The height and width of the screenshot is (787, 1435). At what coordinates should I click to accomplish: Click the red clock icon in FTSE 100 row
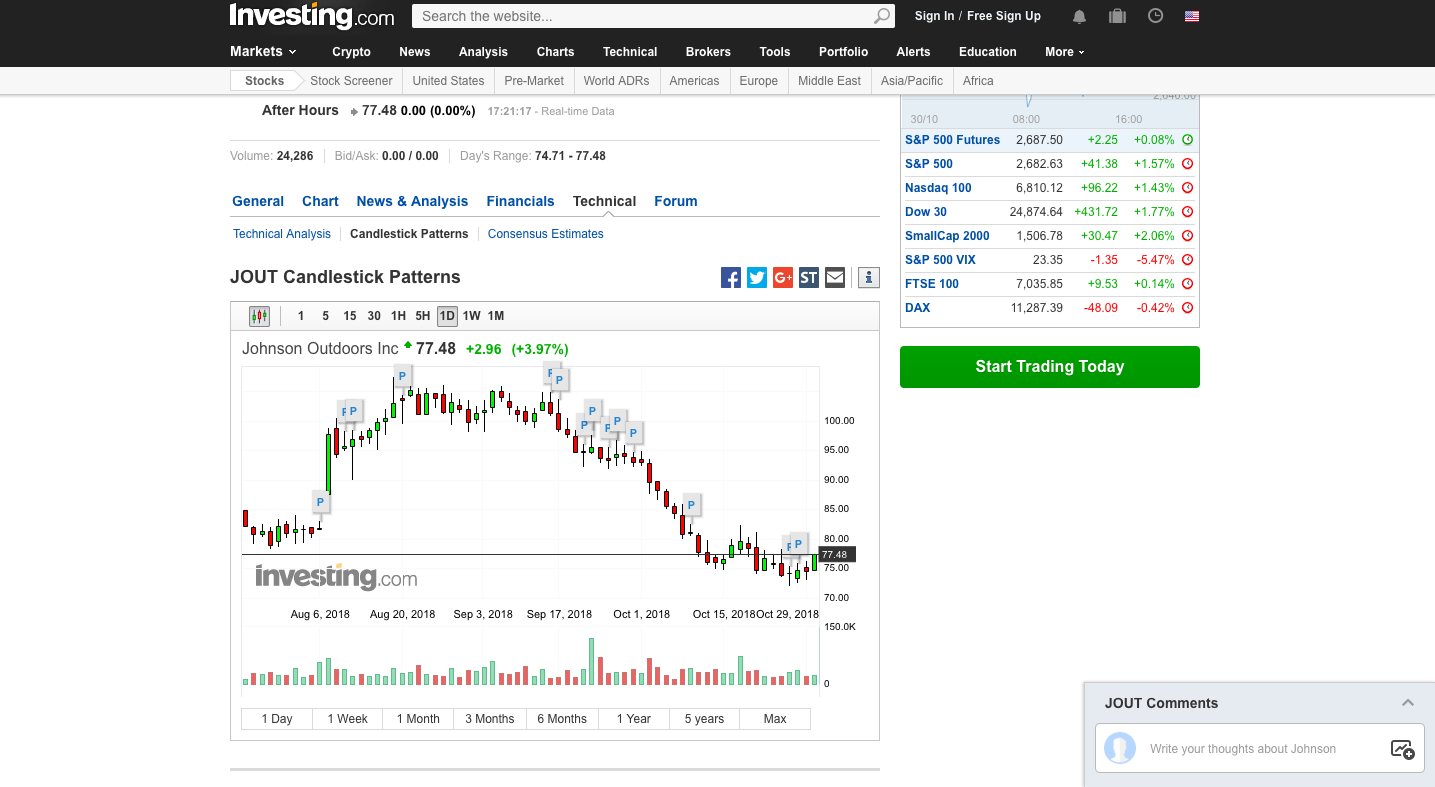click(1188, 284)
